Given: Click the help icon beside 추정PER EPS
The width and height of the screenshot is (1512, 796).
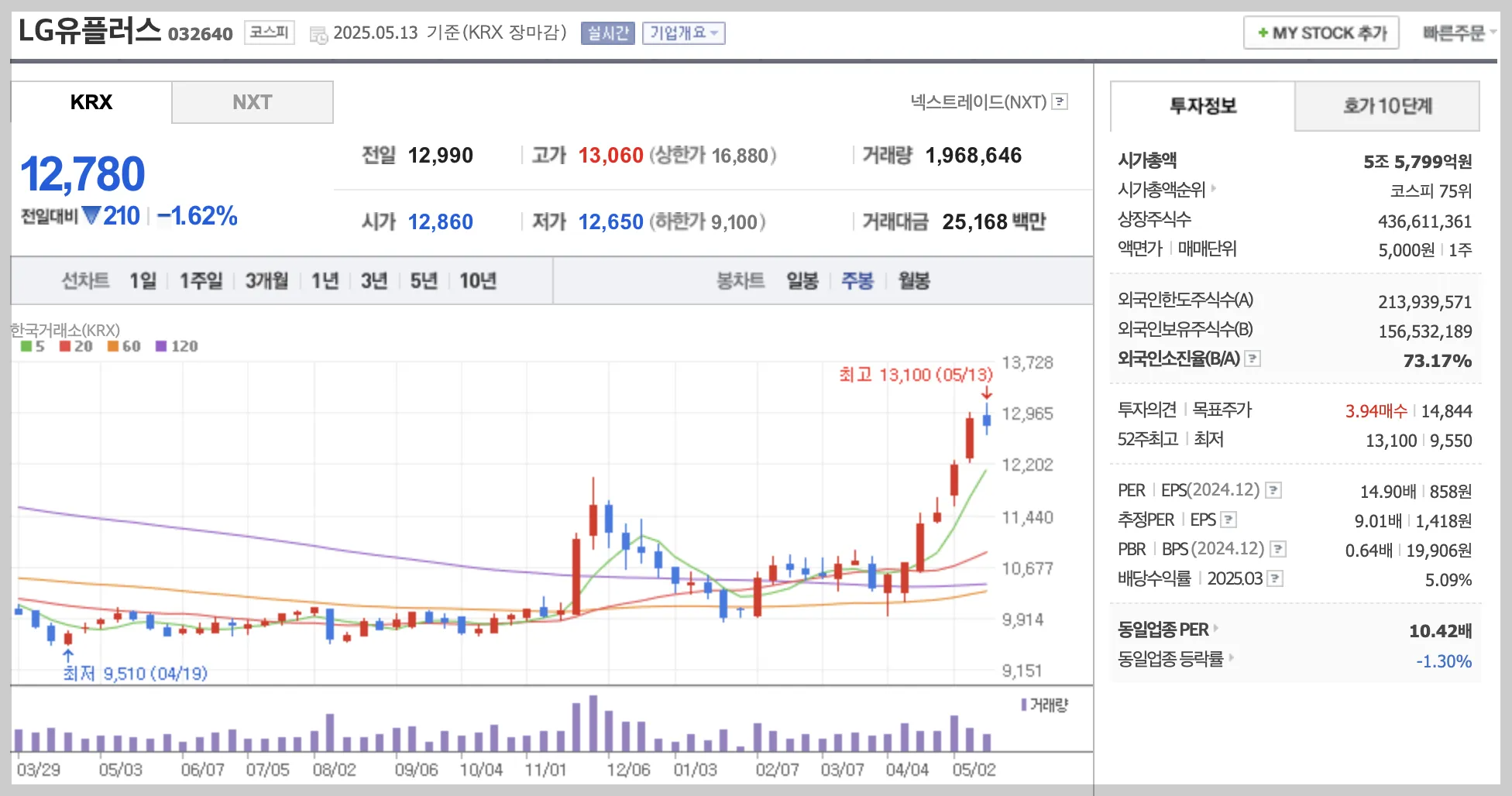Looking at the screenshot, I should [1228, 520].
